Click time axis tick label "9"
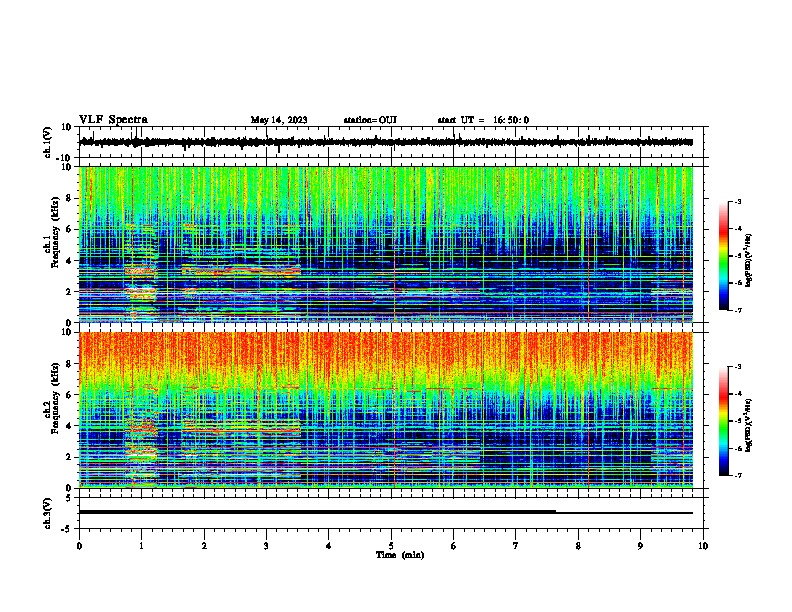The width and height of the screenshot is (792, 612). [640, 546]
